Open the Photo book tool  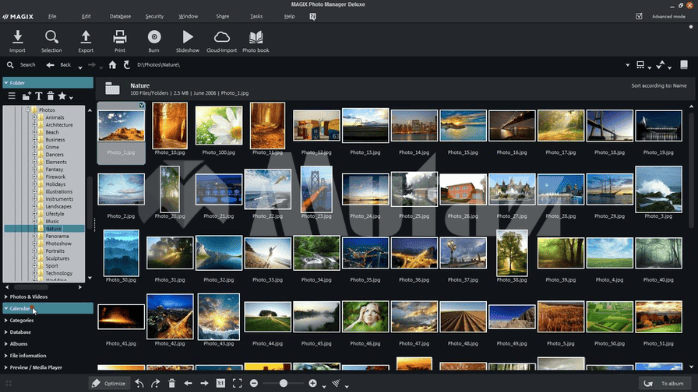[x=256, y=37]
